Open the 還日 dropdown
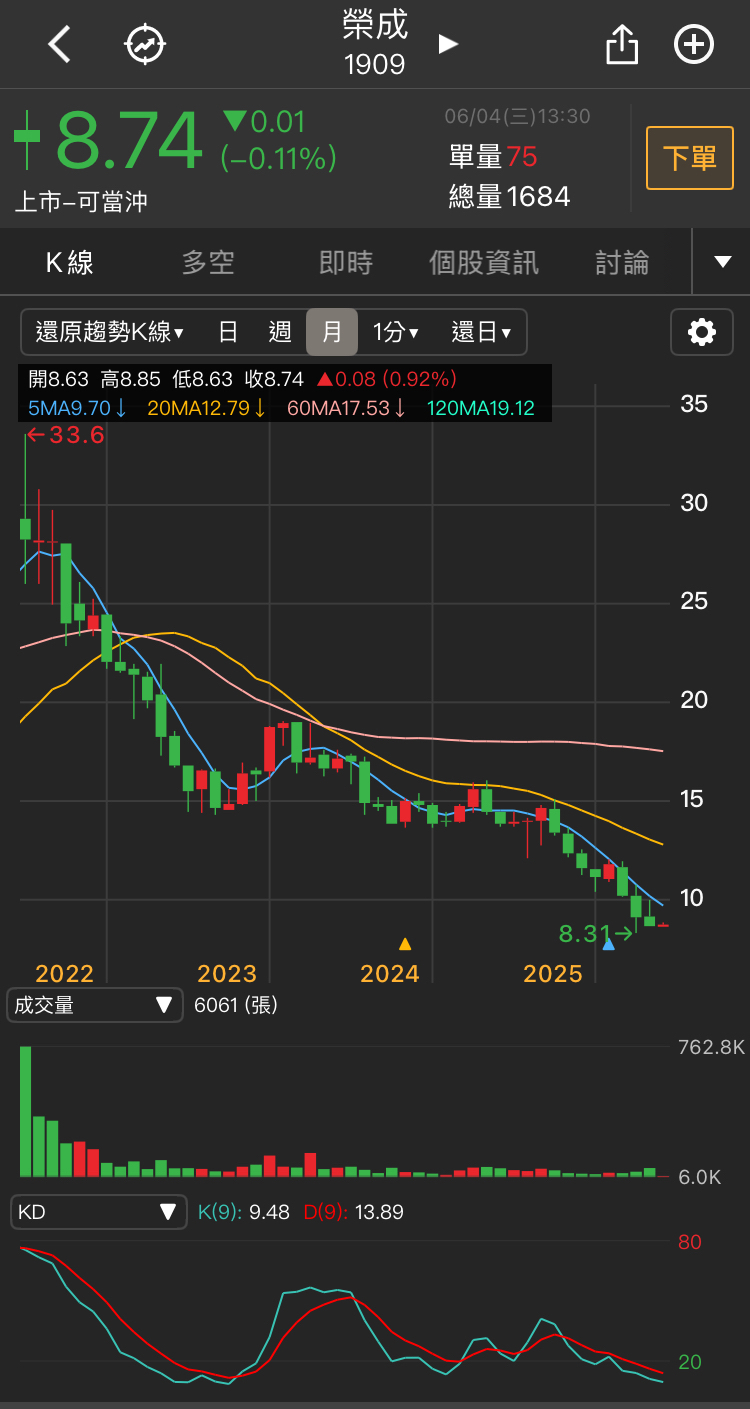Viewport: 750px width, 1409px height. click(481, 332)
